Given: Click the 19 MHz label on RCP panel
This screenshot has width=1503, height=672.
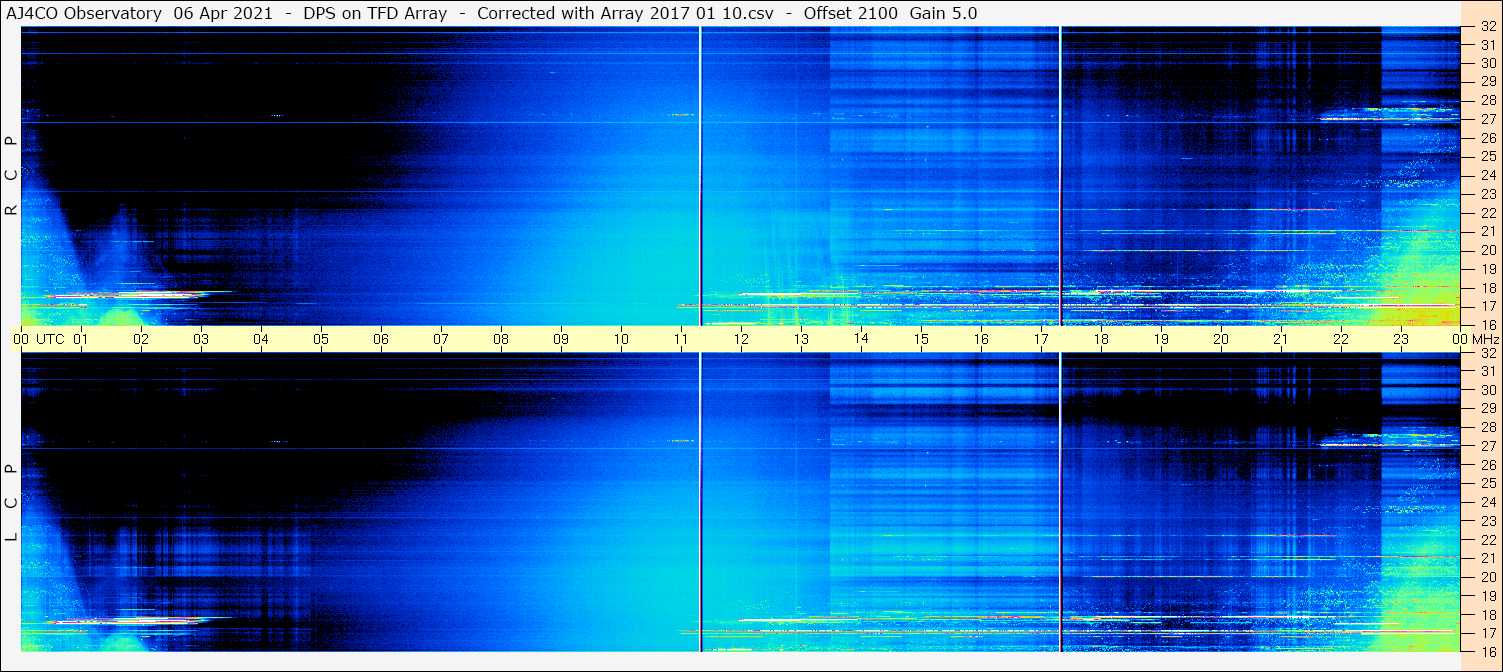Looking at the screenshot, I should (x=1488, y=269).
